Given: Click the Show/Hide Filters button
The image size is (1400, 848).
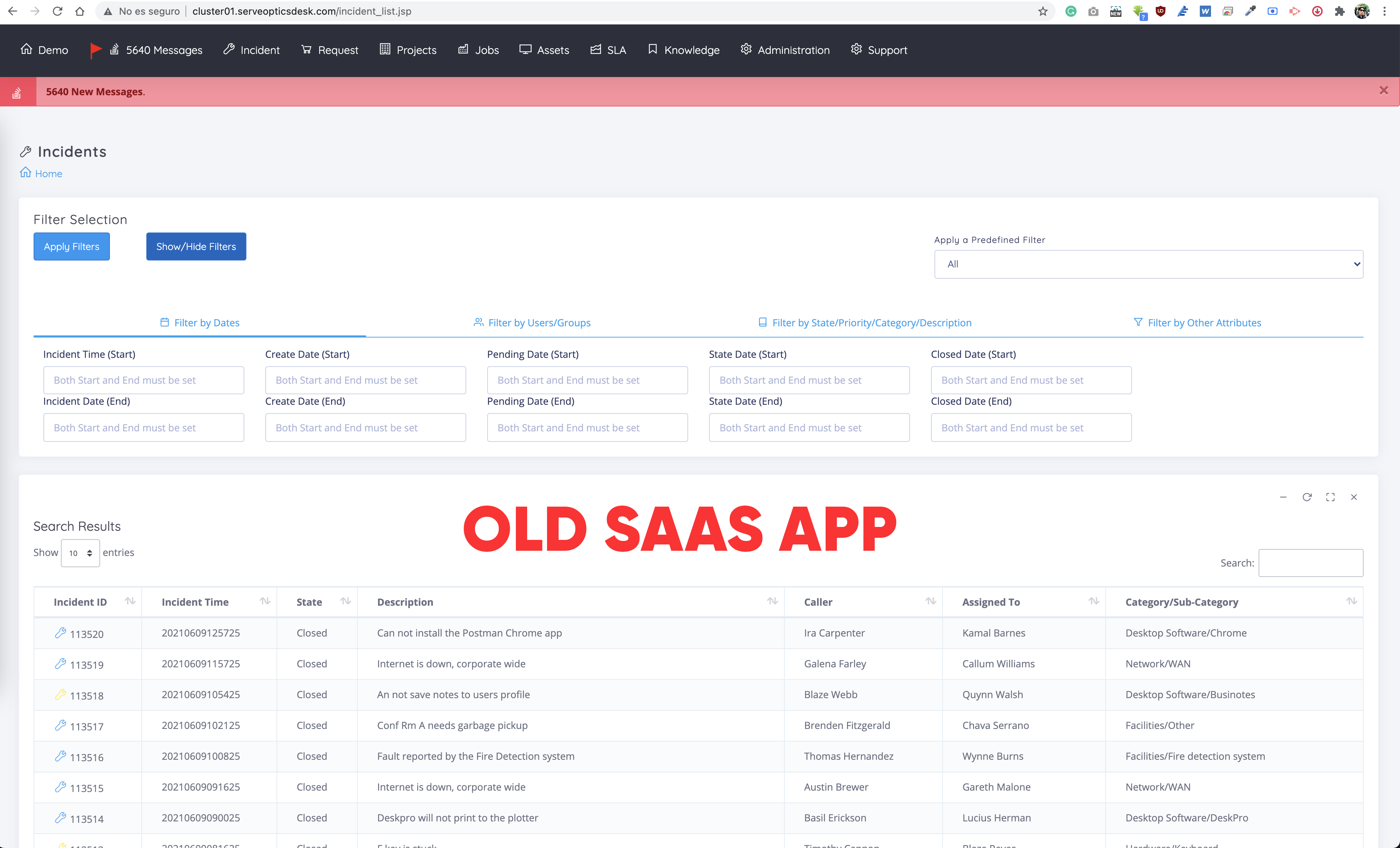Looking at the screenshot, I should (x=196, y=247).
